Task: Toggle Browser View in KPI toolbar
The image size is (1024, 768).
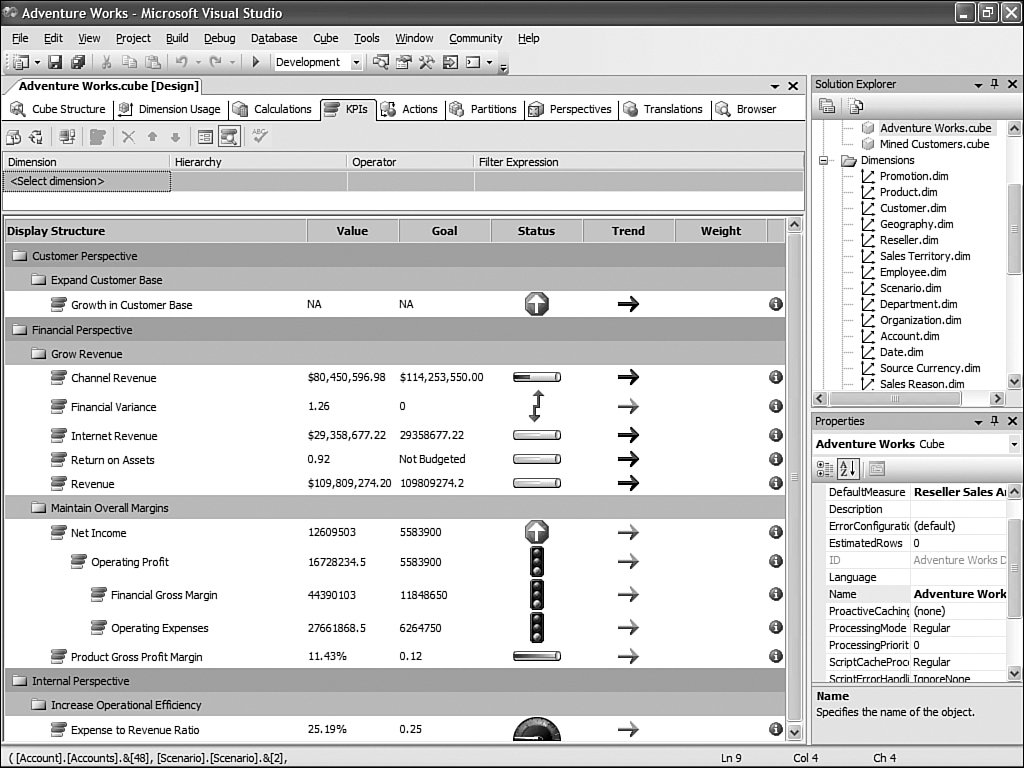Action: point(229,136)
